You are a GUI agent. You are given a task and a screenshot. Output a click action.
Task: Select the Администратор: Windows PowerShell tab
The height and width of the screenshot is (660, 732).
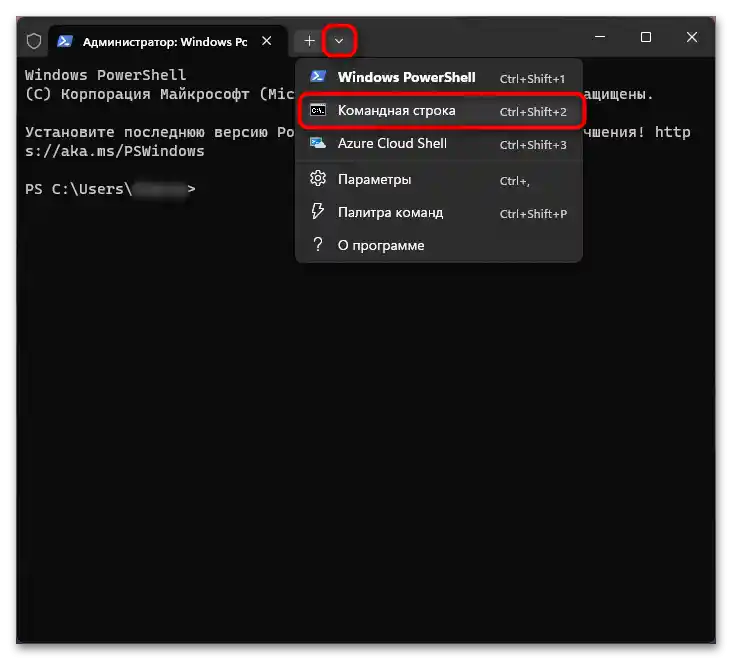pos(168,42)
